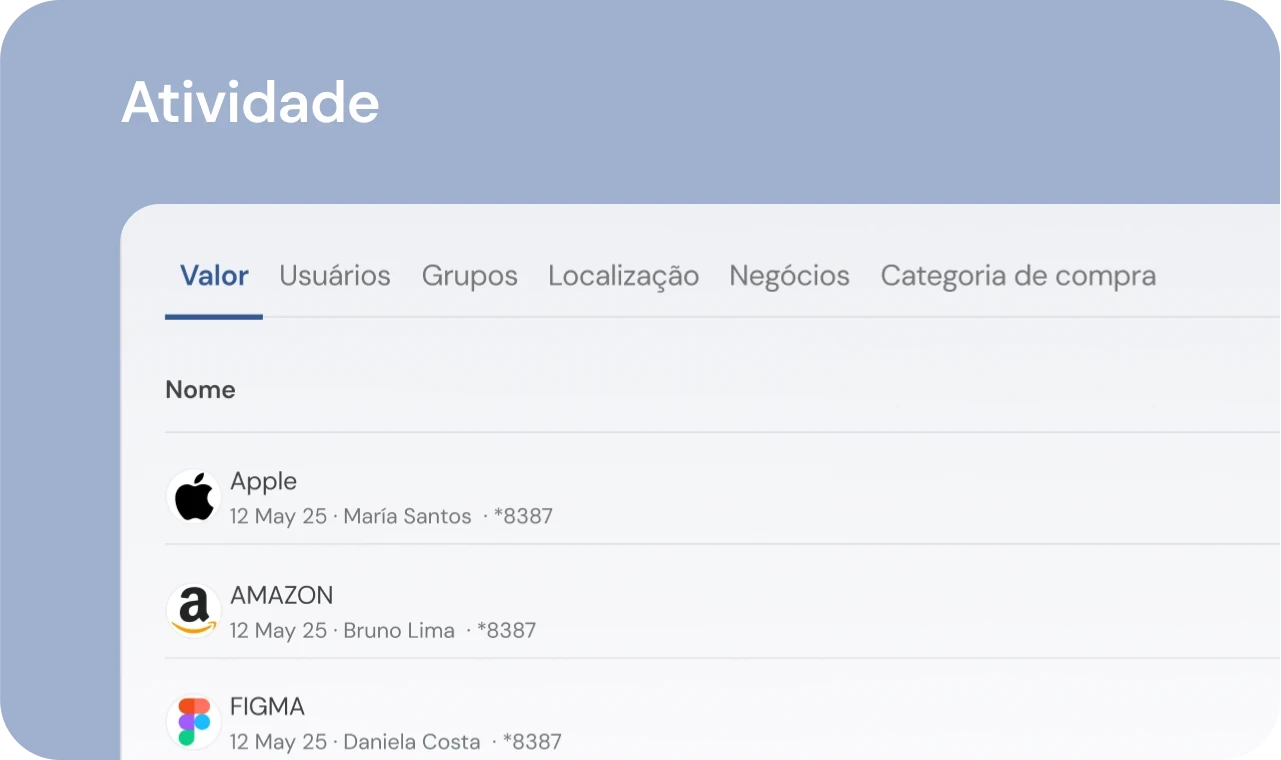Click Daniela Costa under FIGMA
The width and height of the screenshot is (1281, 760).
coord(411,742)
